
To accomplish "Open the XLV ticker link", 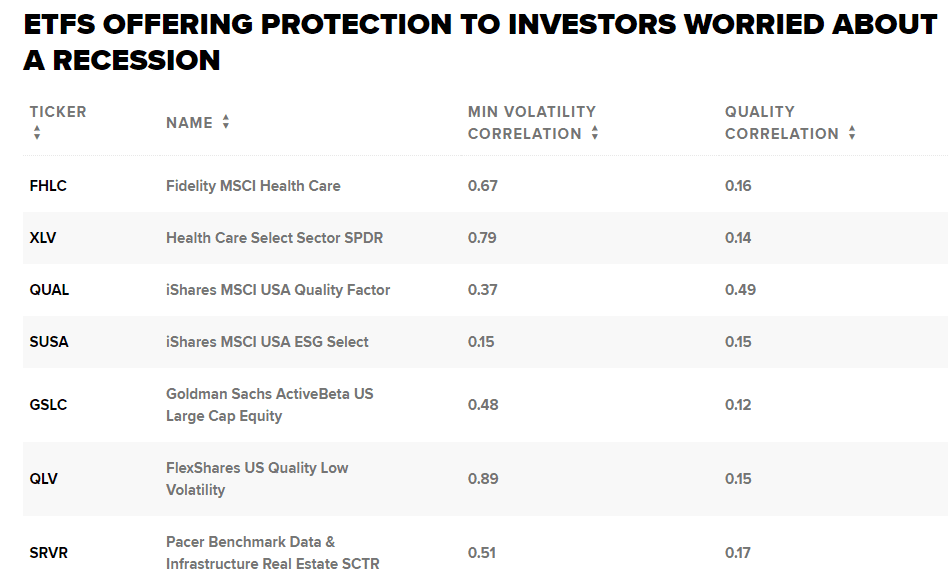I will (x=43, y=238).
